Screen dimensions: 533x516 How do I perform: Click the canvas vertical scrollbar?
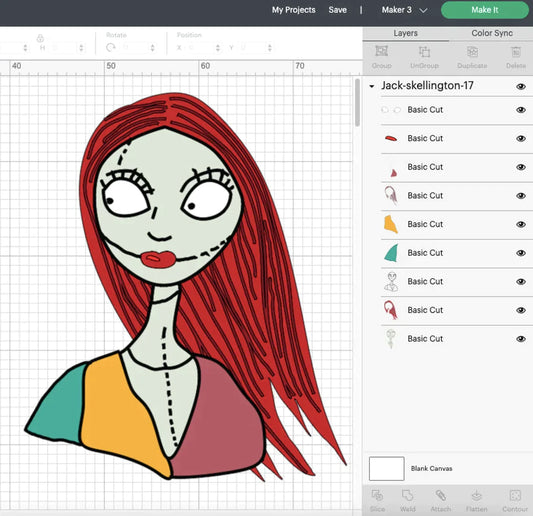click(x=357, y=102)
